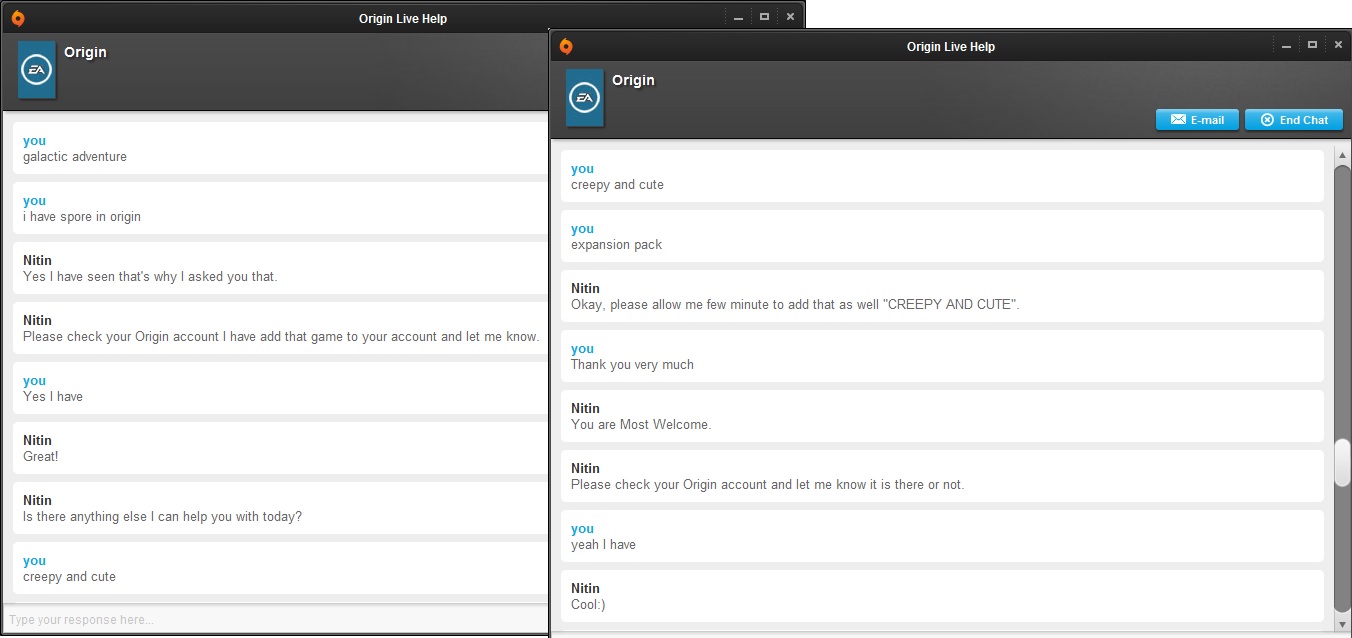Viewport: 1352px width, 638px height.
Task: Minimize the back Origin Live Help window
Action: point(738,18)
